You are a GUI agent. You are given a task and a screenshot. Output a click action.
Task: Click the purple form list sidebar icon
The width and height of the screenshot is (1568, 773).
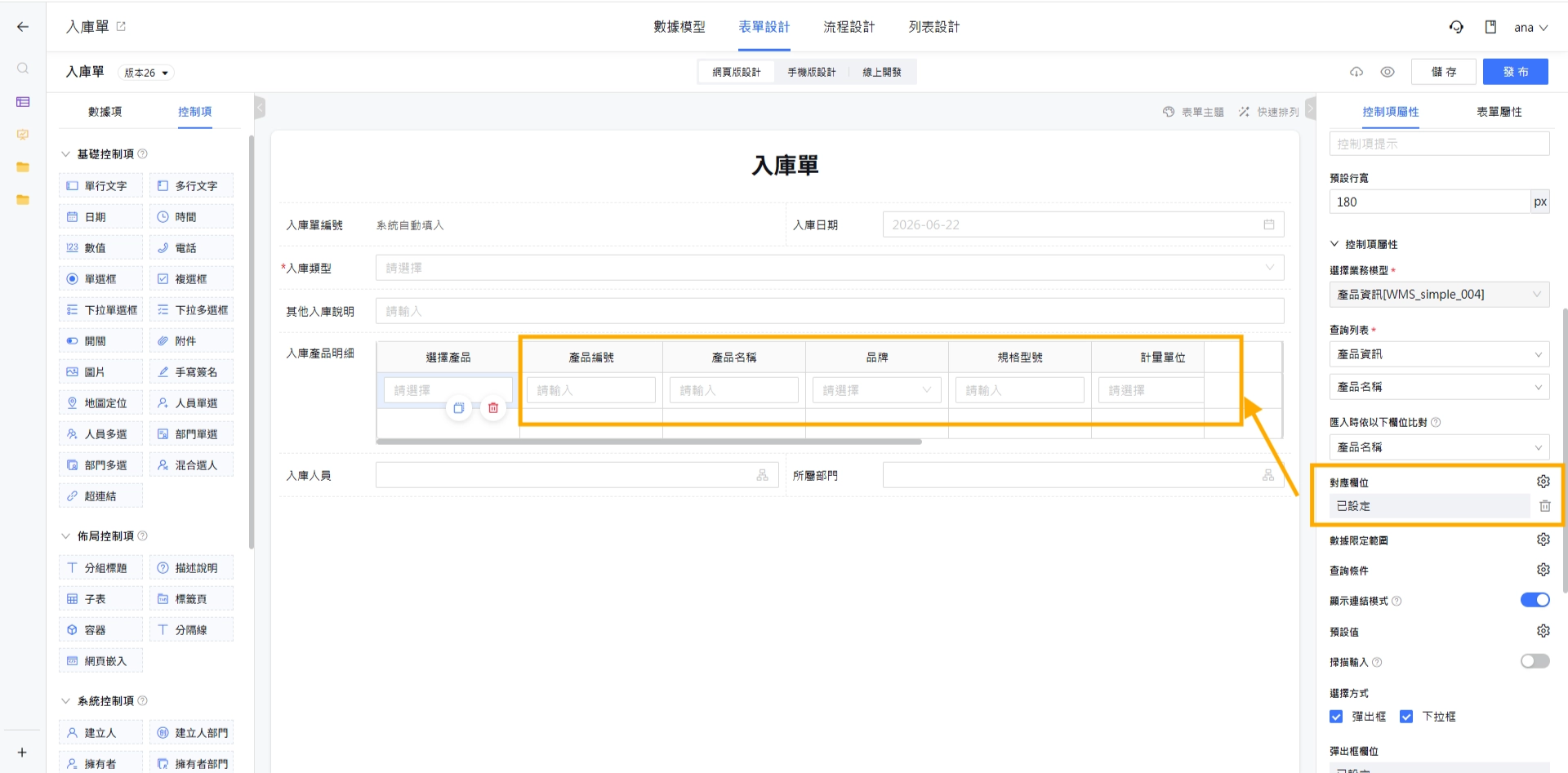coord(23,102)
